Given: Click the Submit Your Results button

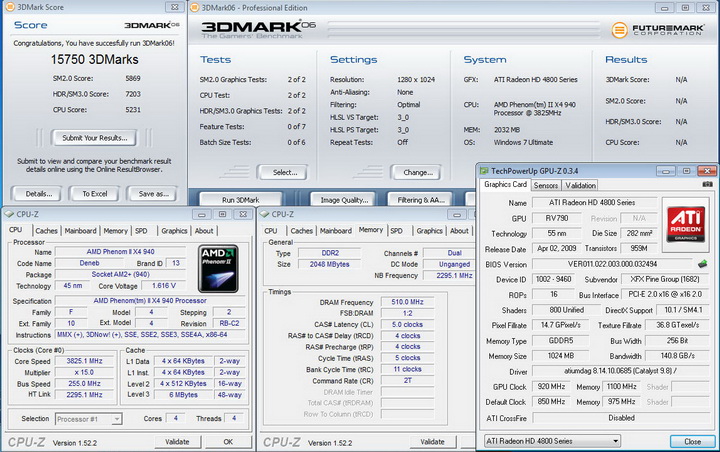Looking at the screenshot, I should point(95,138).
